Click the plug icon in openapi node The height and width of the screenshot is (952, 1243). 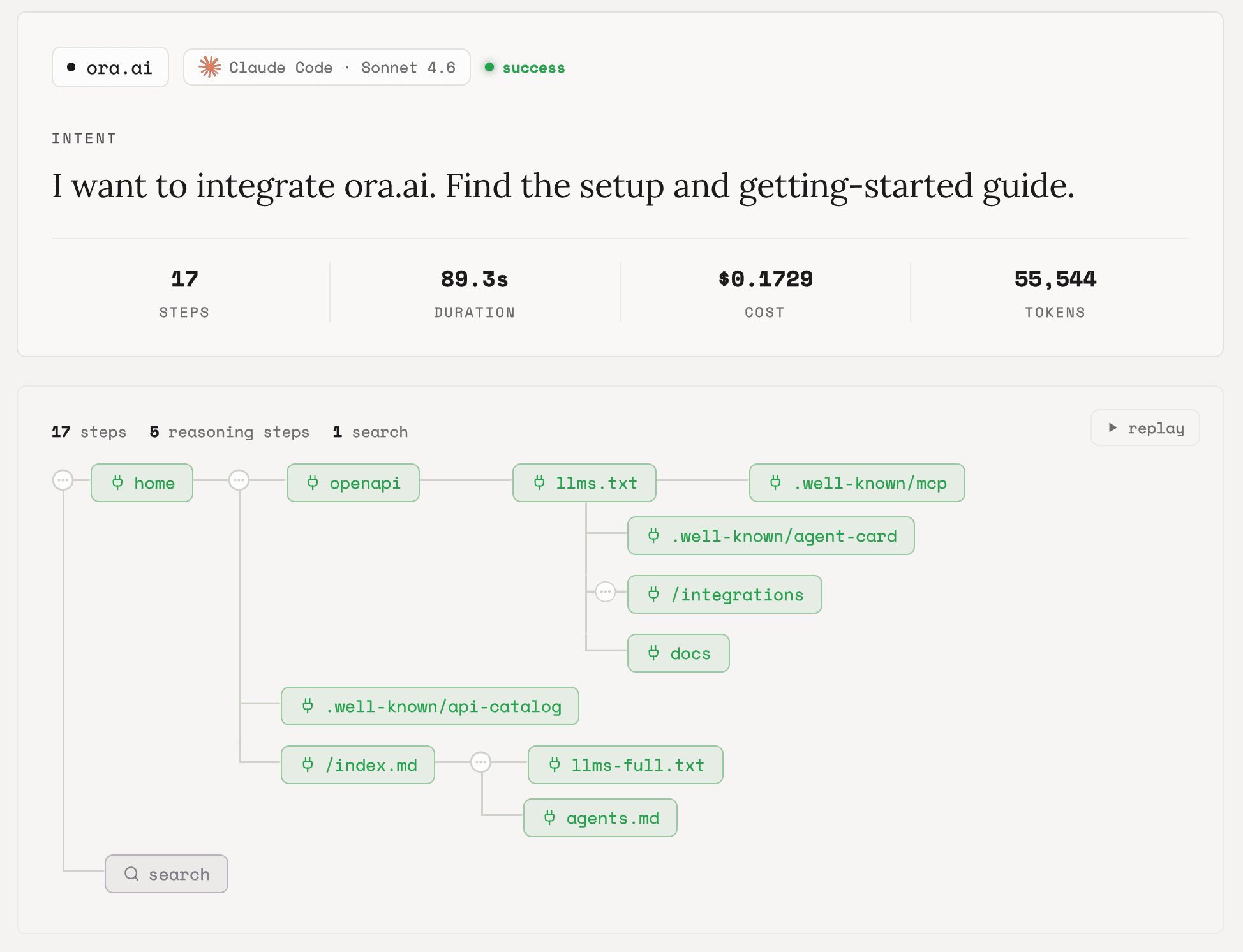point(313,482)
